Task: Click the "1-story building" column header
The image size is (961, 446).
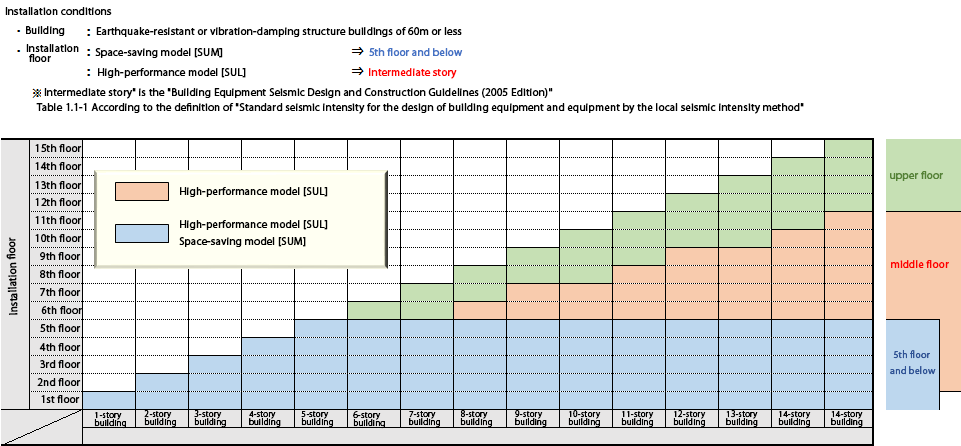Action: [108, 418]
